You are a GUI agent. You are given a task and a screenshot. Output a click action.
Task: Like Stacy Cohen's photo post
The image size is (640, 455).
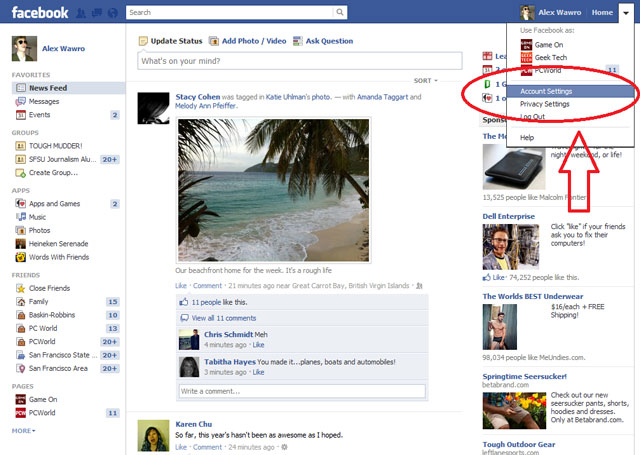[181, 286]
